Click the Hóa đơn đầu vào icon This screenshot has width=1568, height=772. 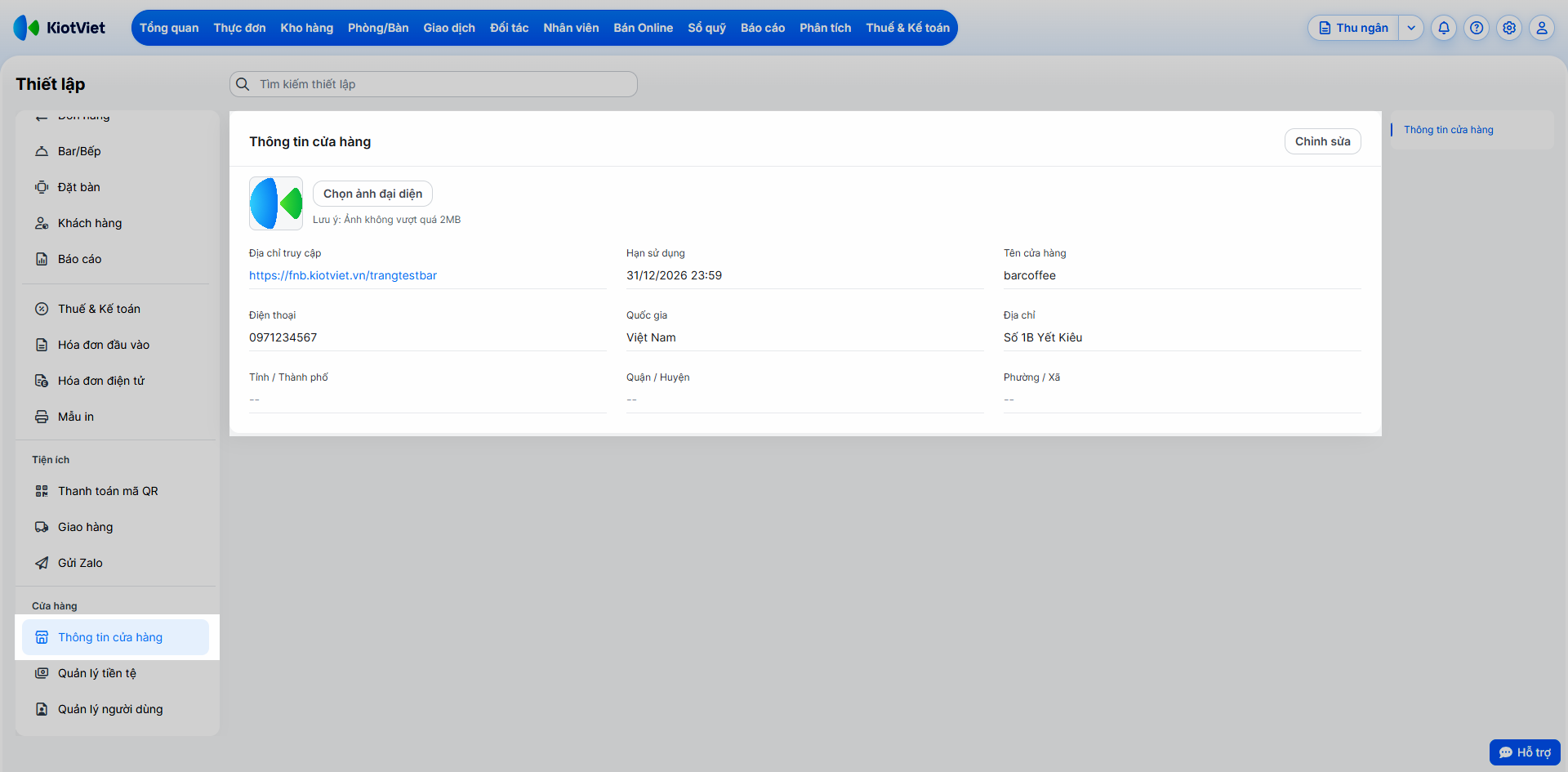(42, 345)
